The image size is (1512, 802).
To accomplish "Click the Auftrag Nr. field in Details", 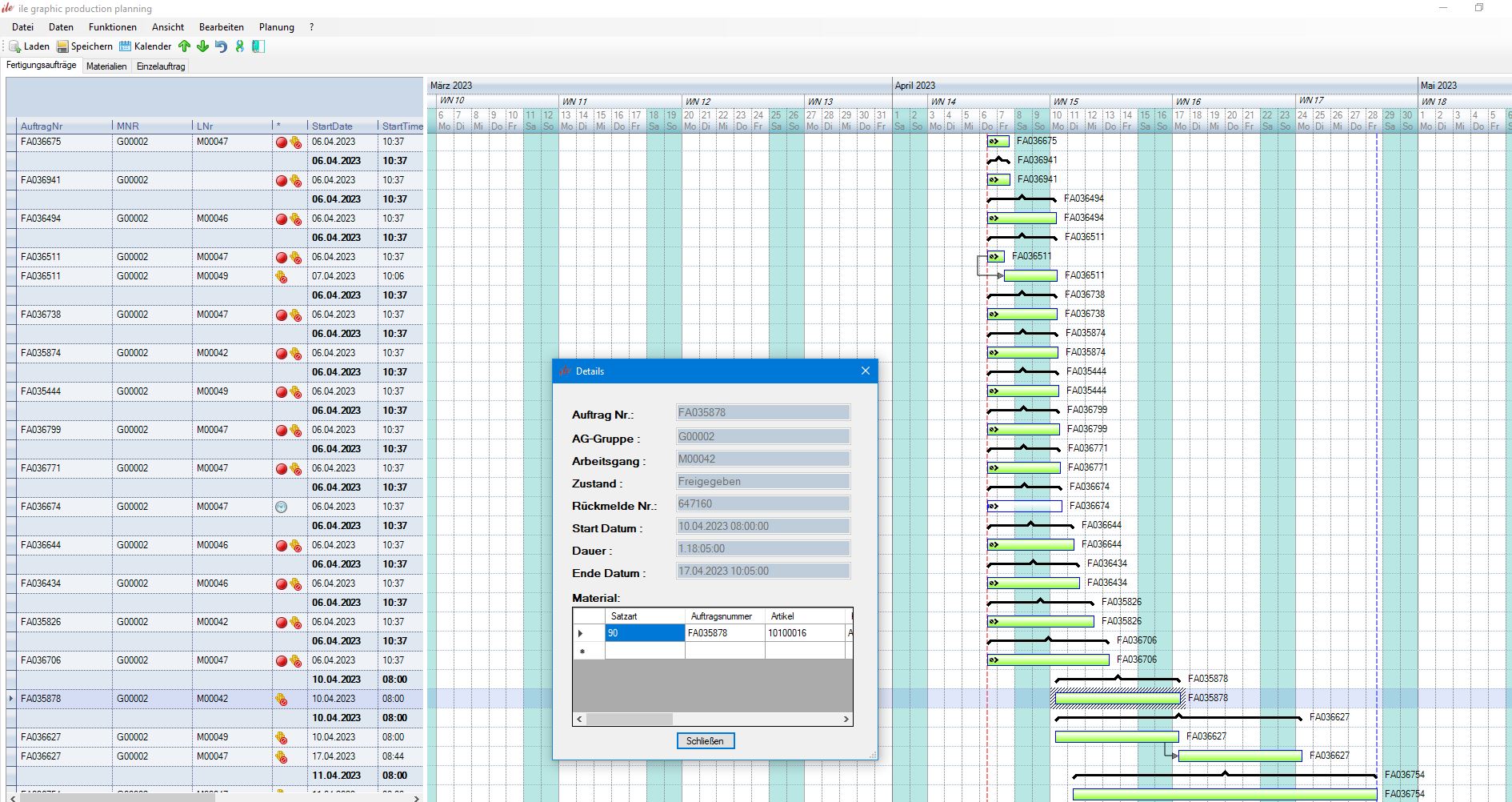I will coord(762,413).
